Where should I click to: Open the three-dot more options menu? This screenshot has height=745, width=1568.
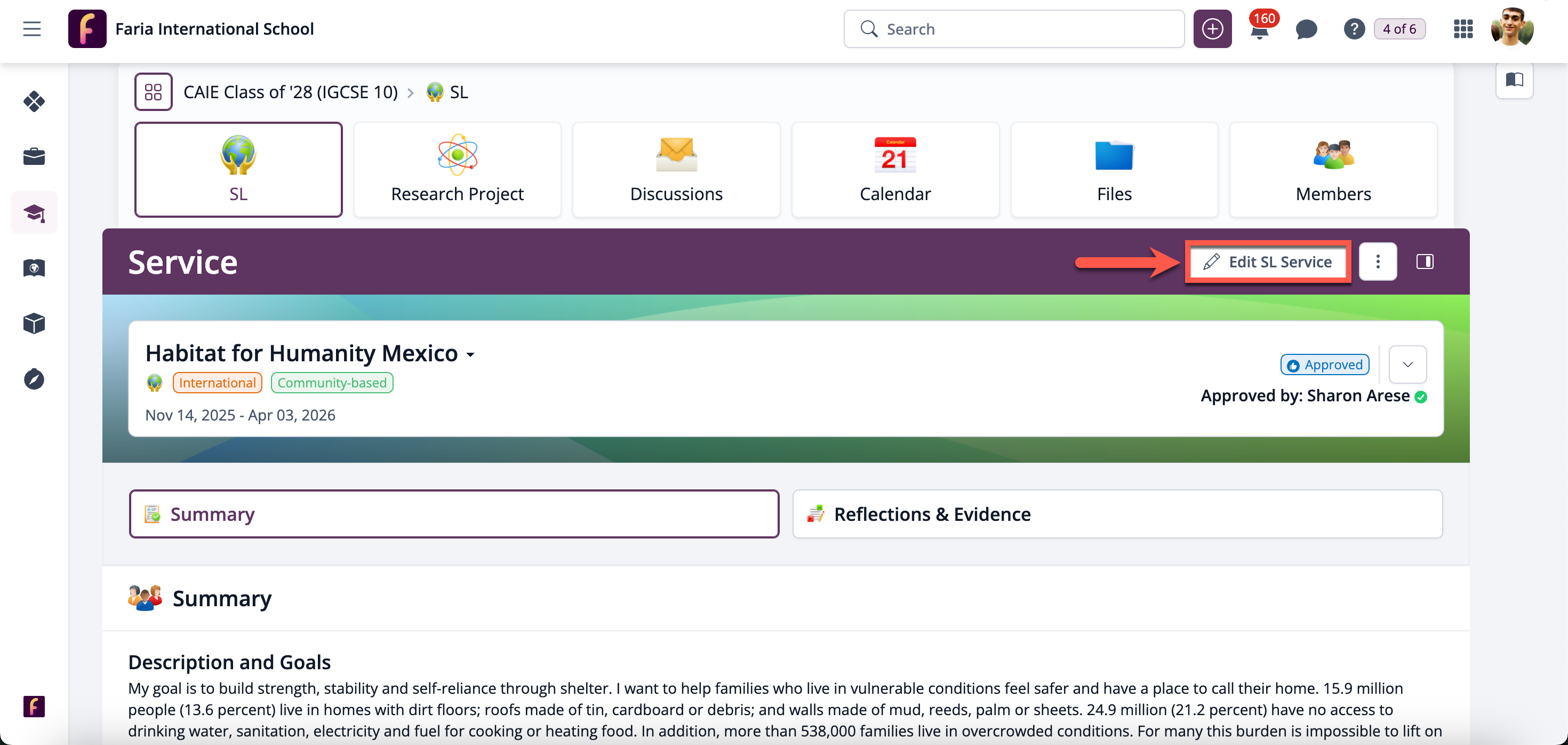point(1378,261)
